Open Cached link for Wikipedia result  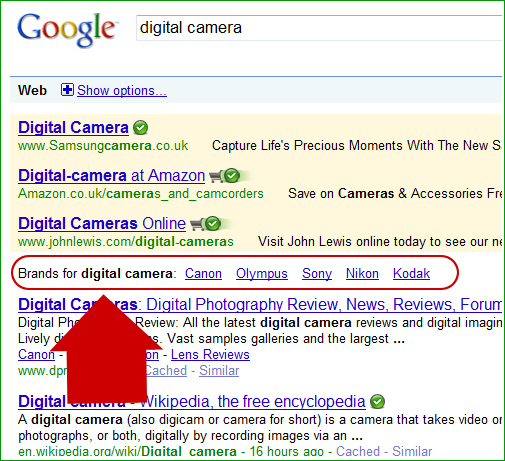[358, 452]
